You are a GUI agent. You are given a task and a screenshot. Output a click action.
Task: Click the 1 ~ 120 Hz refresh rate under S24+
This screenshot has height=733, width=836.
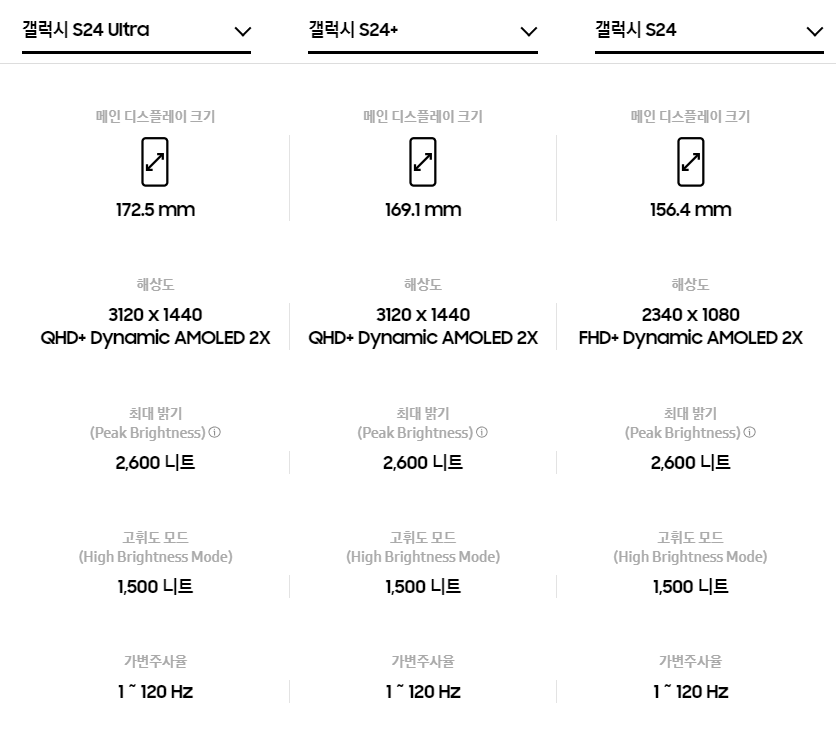point(422,692)
